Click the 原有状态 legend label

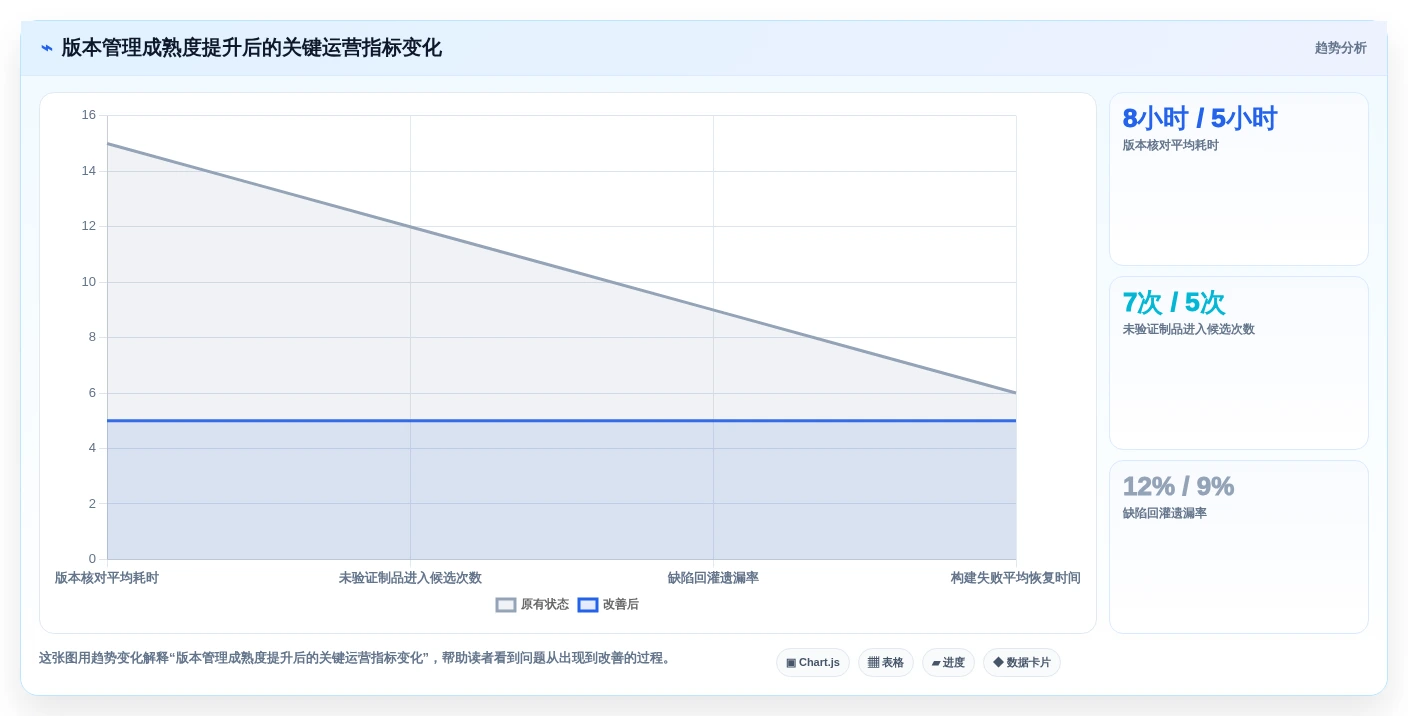tap(545, 605)
